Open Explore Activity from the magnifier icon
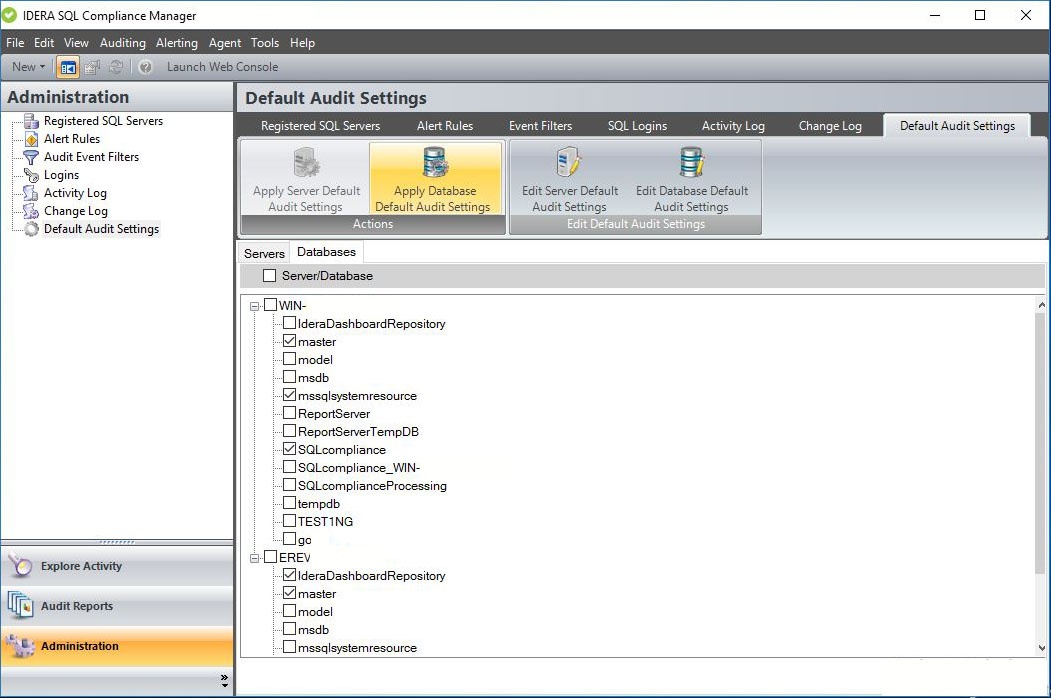 [x=20, y=566]
